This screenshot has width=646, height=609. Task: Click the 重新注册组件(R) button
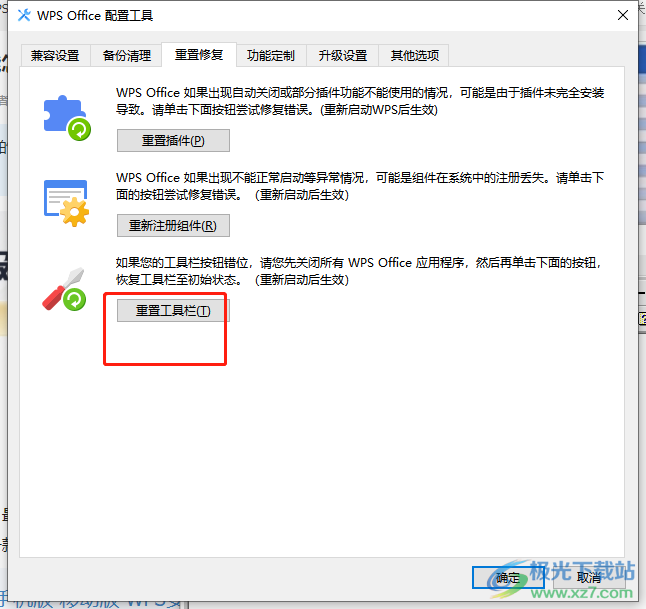(173, 225)
